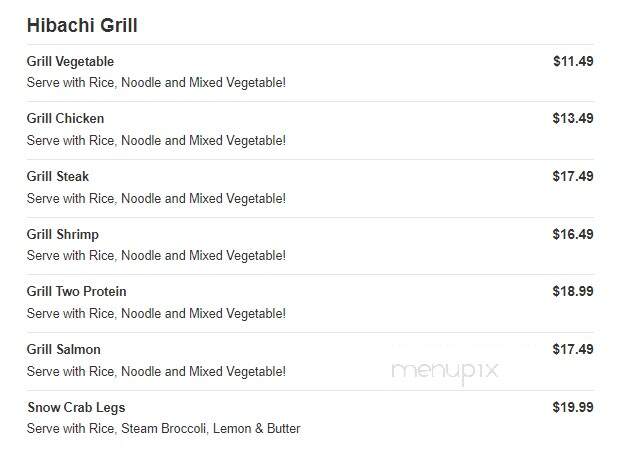
Task: Click the Hibachi Grill section heading
Action: click(82, 25)
